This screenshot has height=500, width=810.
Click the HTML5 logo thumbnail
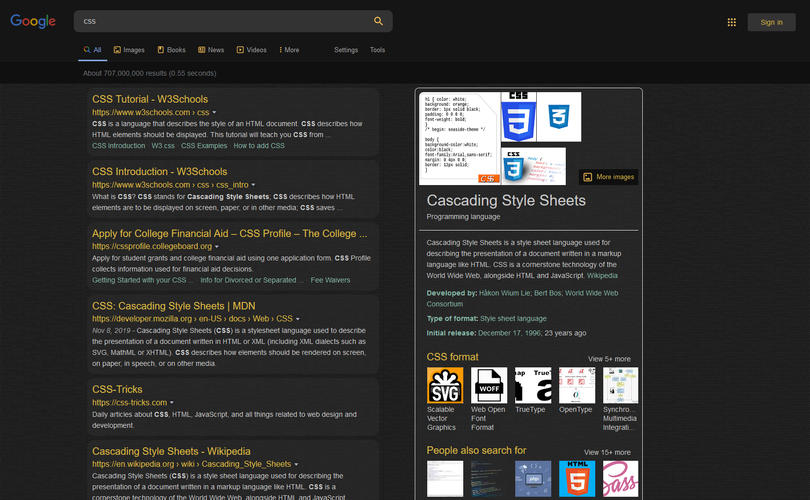point(577,479)
